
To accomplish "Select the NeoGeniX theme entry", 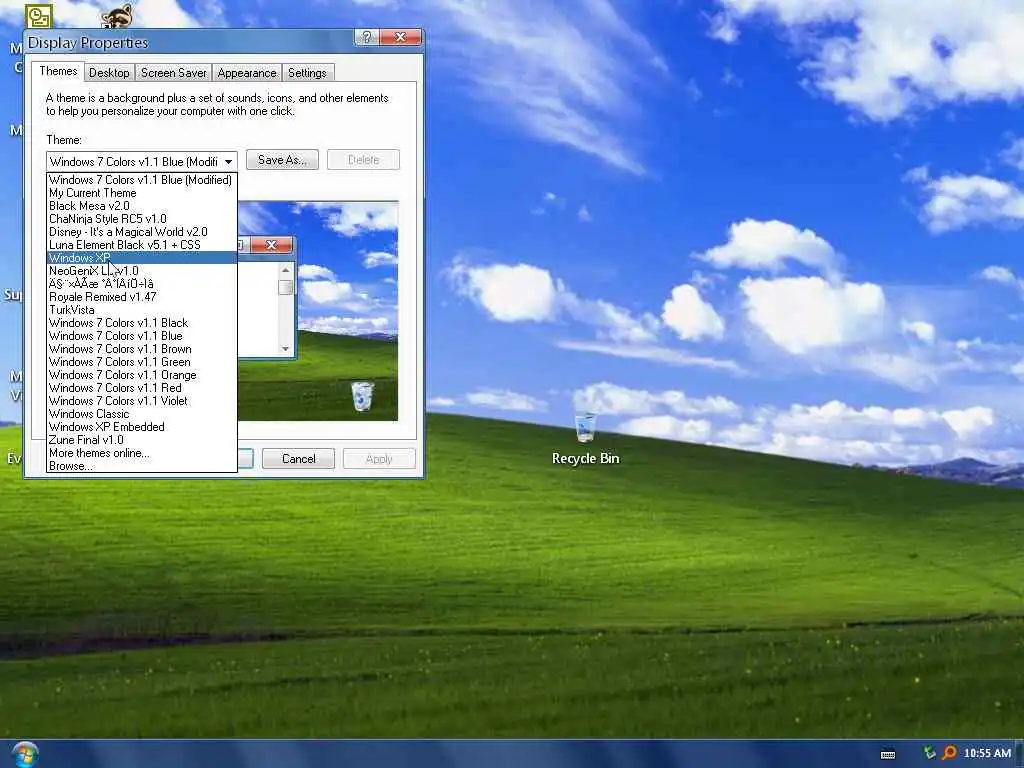I will point(142,271).
